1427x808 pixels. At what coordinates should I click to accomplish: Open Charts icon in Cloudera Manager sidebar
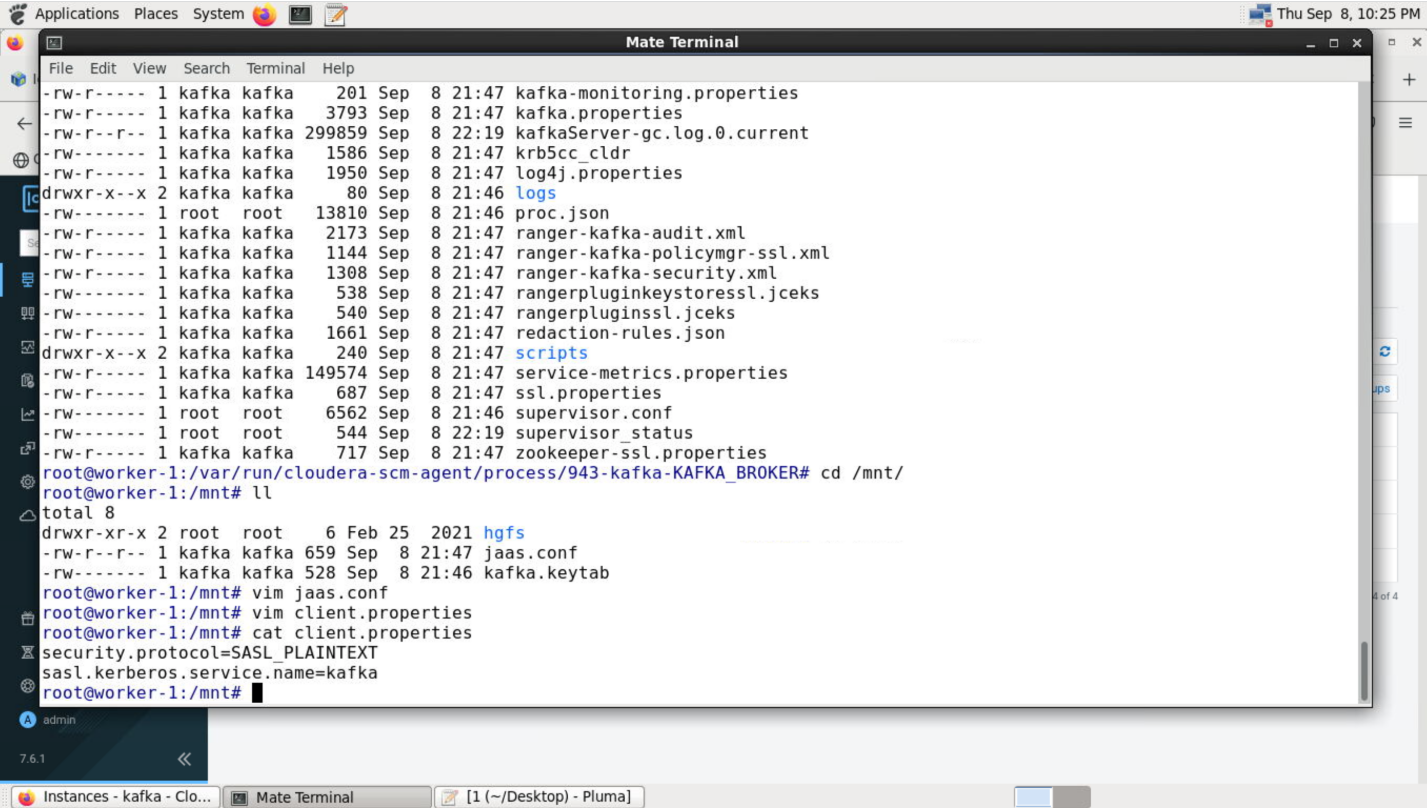coord(28,414)
